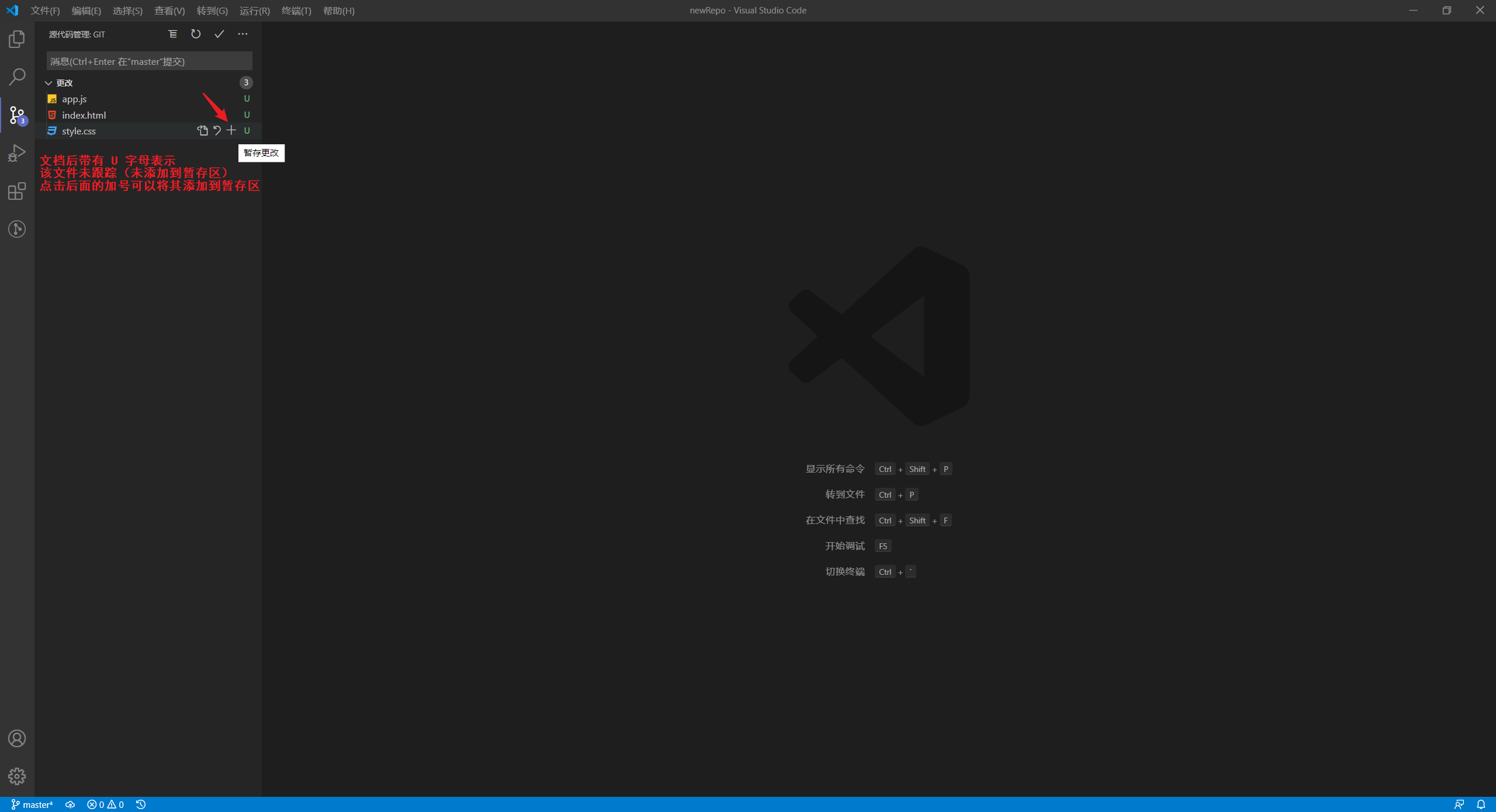1496x812 pixels.
Task: Open the Extensions view
Action: [17, 191]
